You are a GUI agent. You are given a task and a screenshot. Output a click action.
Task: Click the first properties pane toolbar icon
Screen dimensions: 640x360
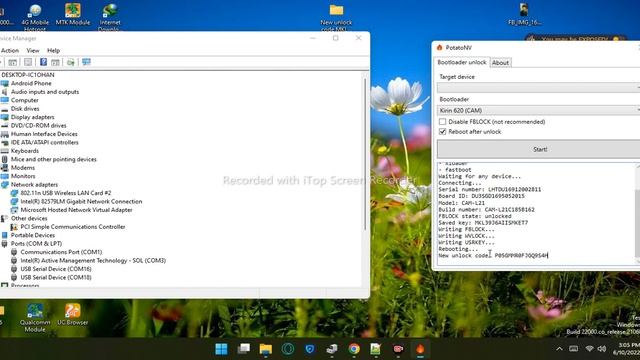(13, 62)
